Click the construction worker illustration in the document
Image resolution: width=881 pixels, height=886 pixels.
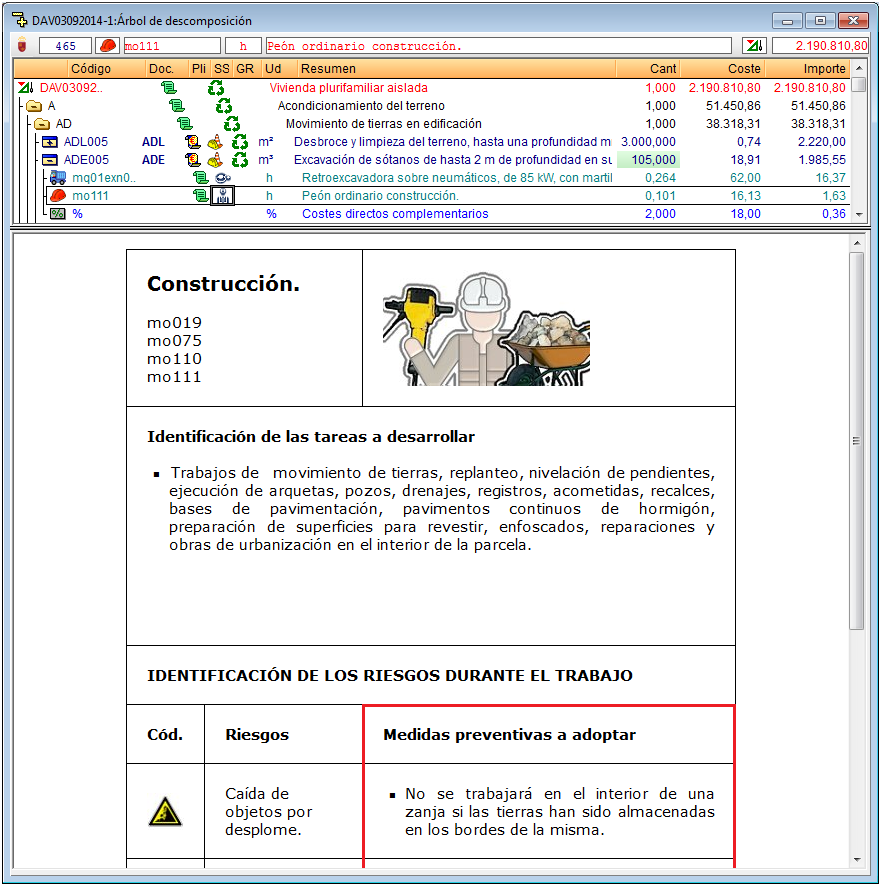coord(486,329)
